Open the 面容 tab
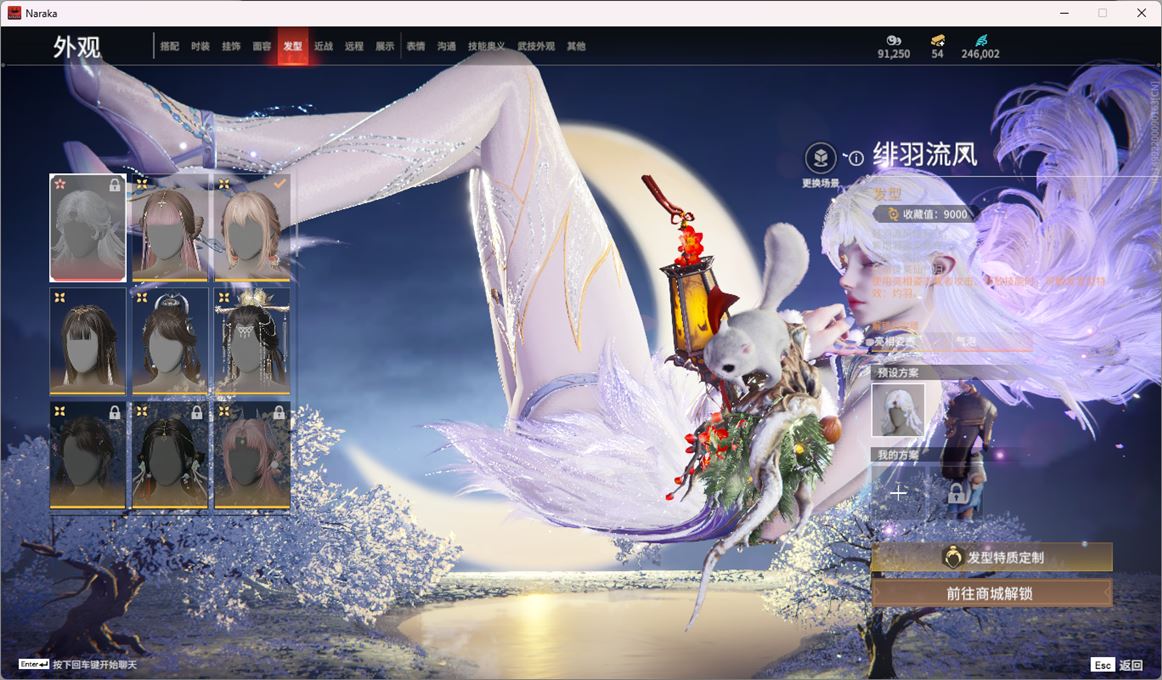 (262, 46)
